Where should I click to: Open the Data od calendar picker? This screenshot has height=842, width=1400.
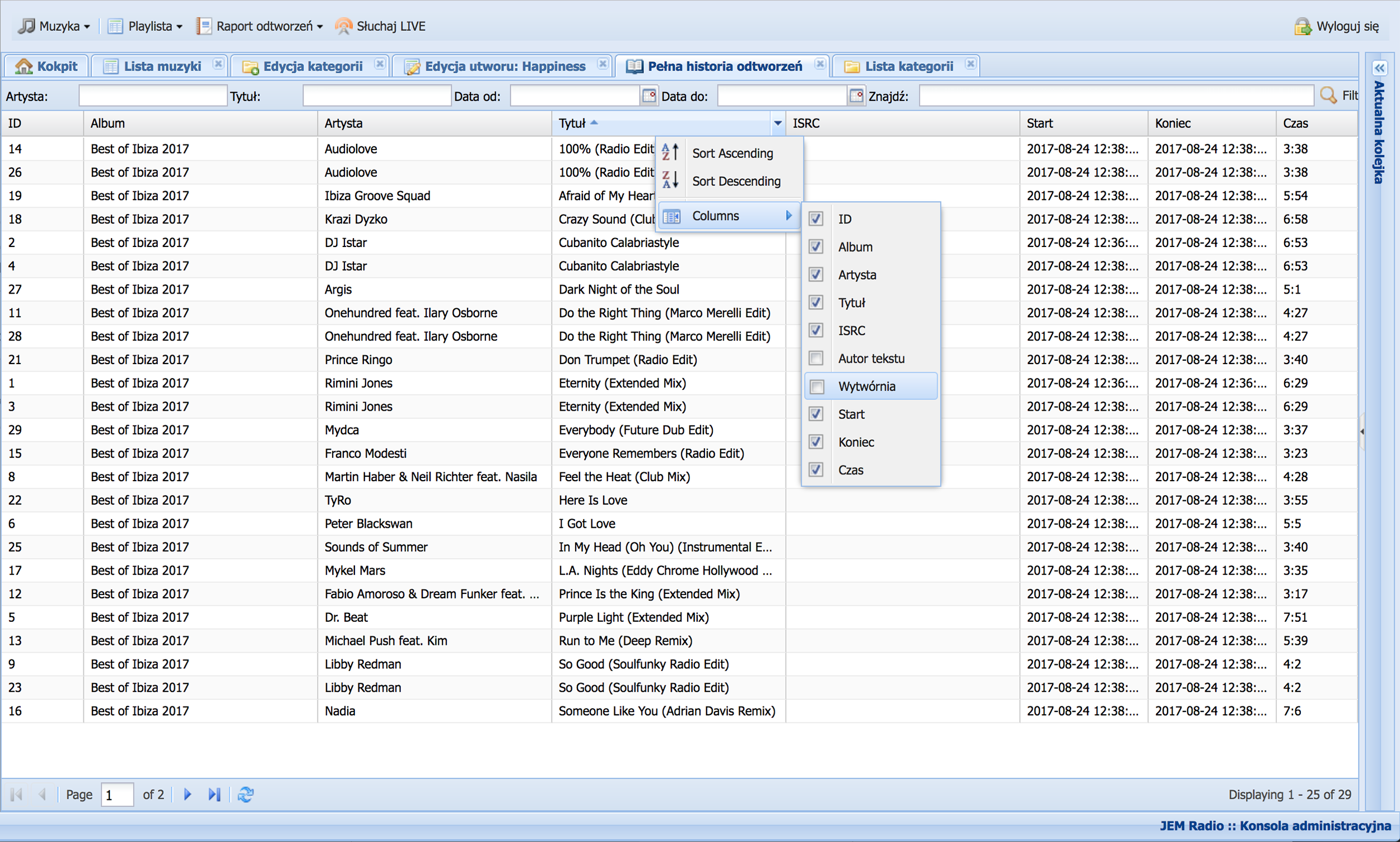click(648, 95)
